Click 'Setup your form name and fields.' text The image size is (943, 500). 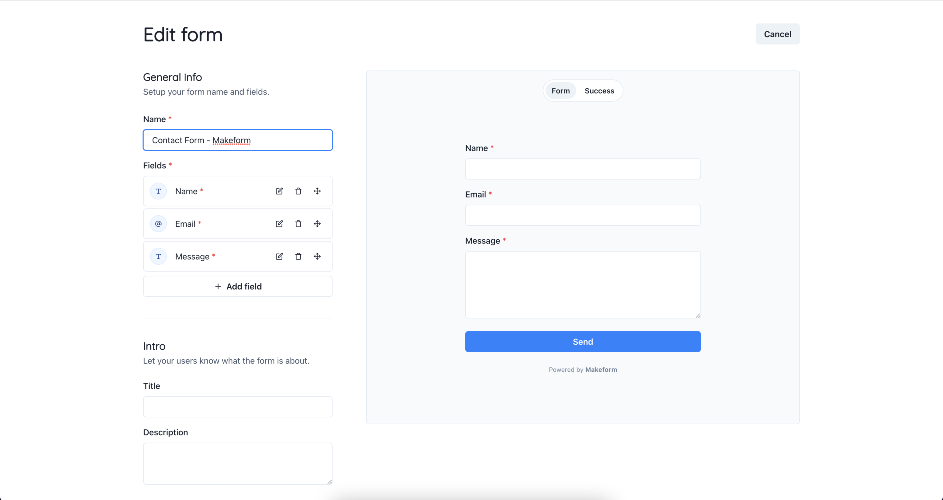pos(206,93)
